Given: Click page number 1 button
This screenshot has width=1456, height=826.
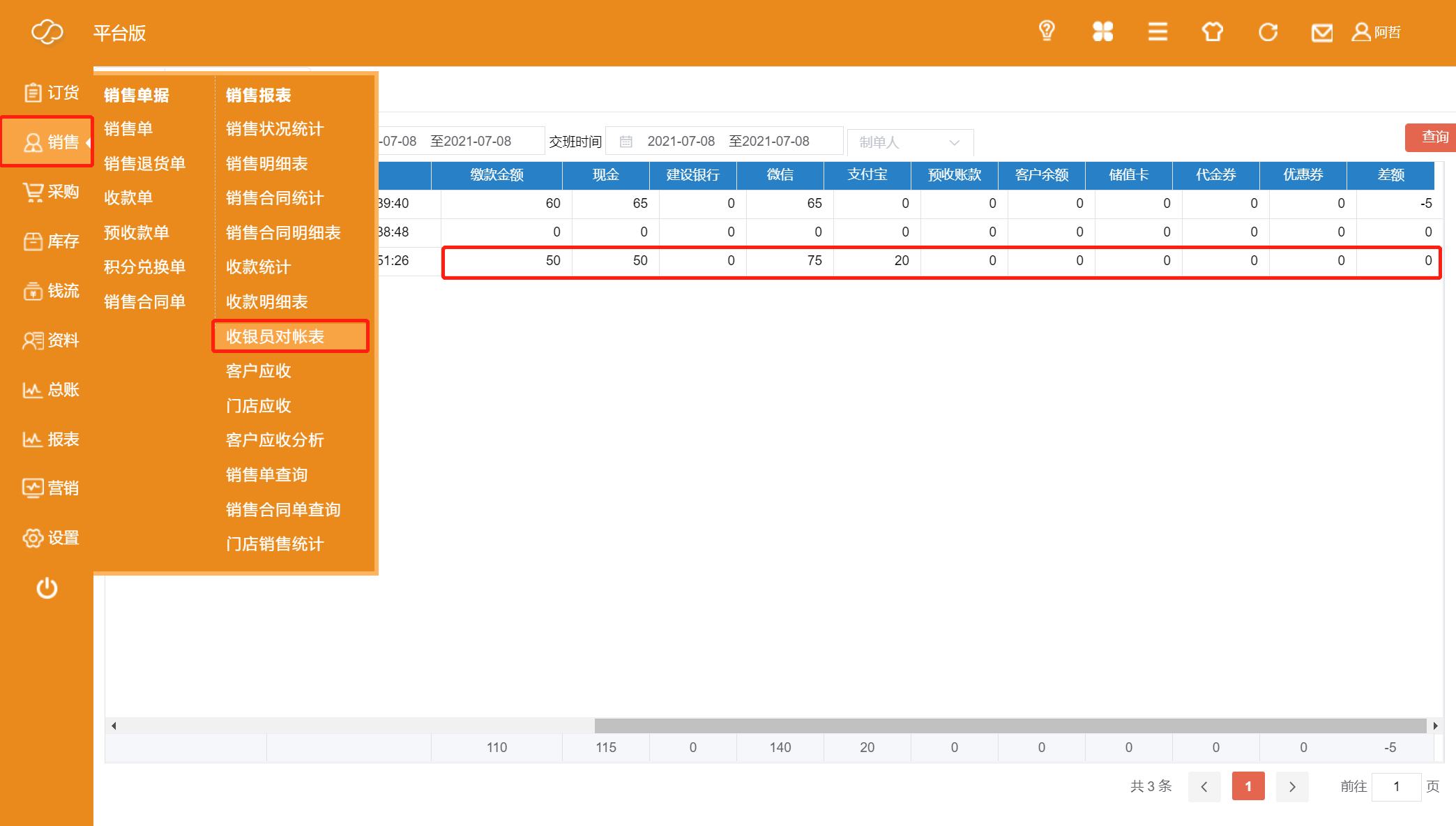Looking at the screenshot, I should tap(1248, 786).
